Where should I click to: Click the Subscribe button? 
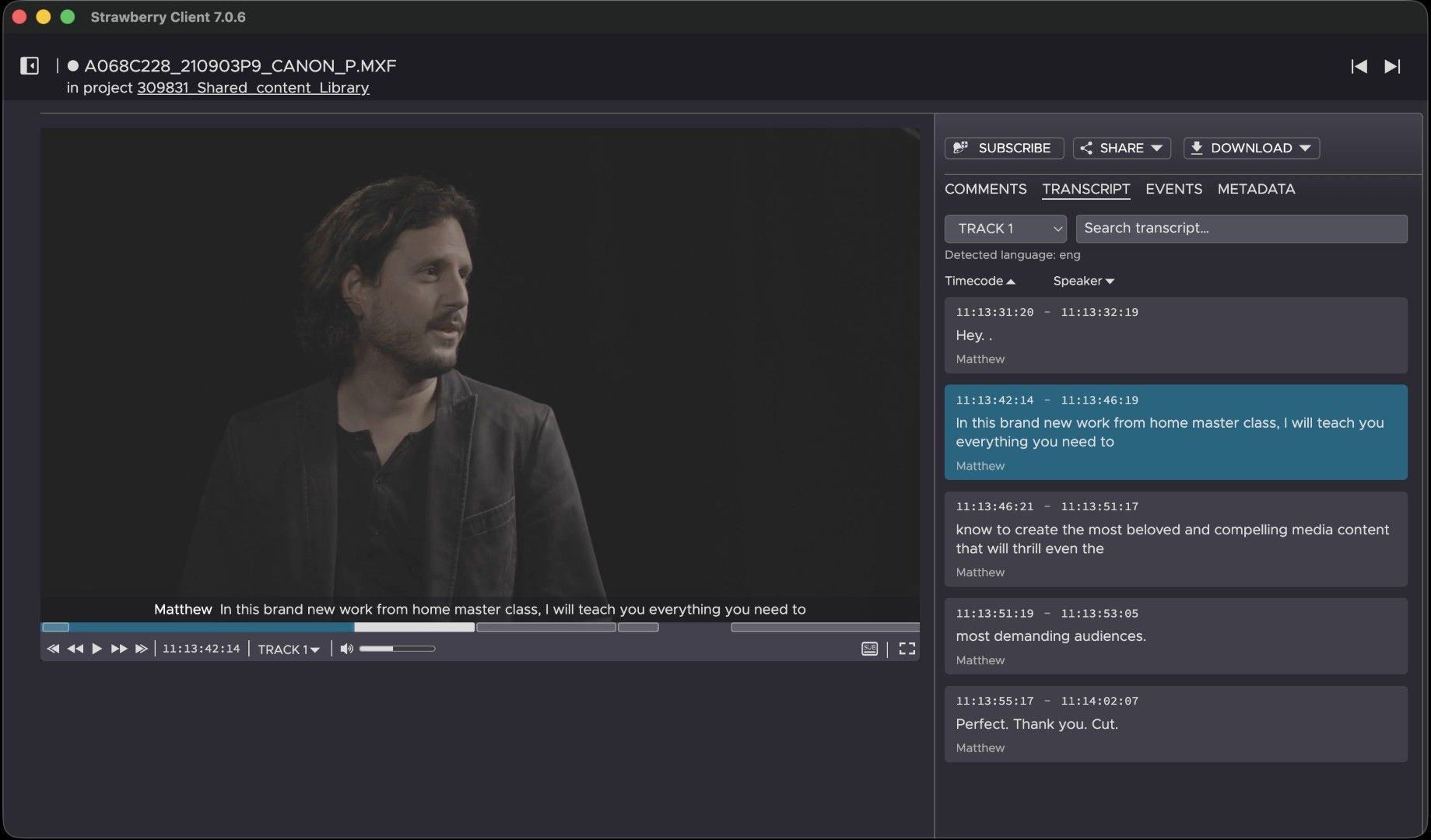click(x=1004, y=148)
